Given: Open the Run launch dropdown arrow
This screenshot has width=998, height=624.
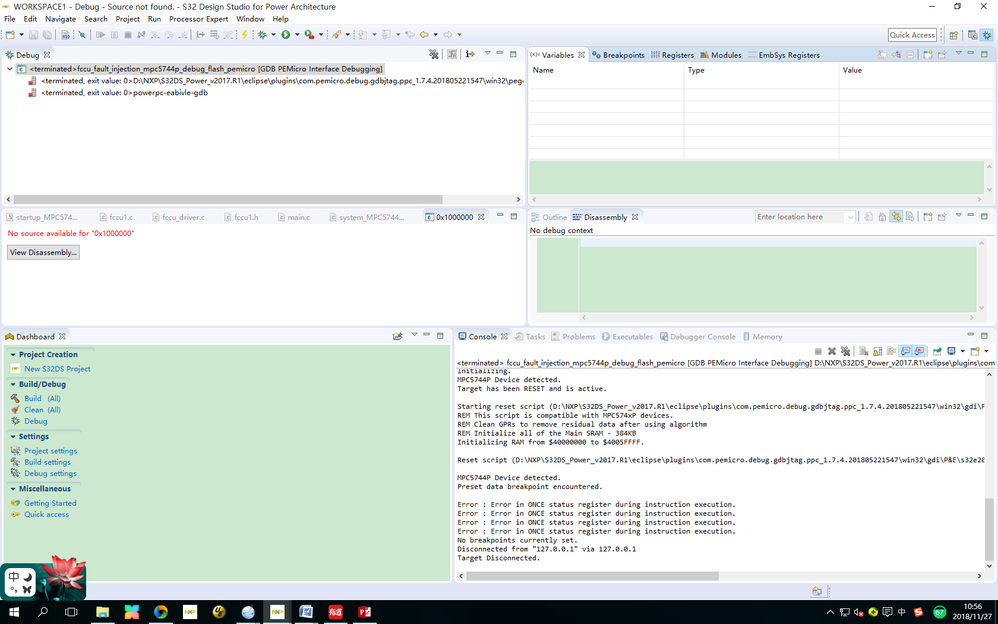Looking at the screenshot, I should click(x=297, y=34).
